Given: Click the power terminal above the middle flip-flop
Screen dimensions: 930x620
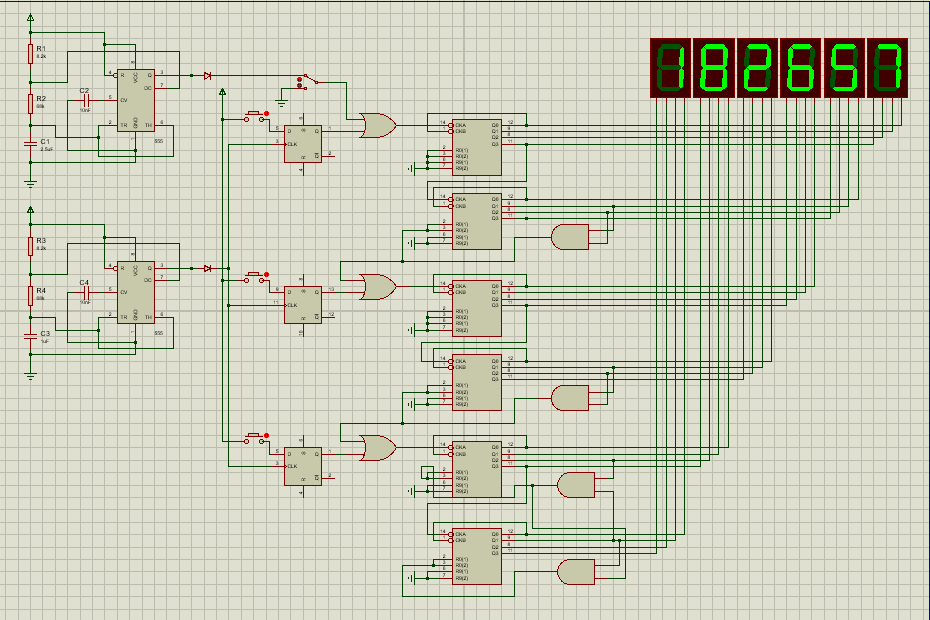Looking at the screenshot, I should tap(222, 91).
